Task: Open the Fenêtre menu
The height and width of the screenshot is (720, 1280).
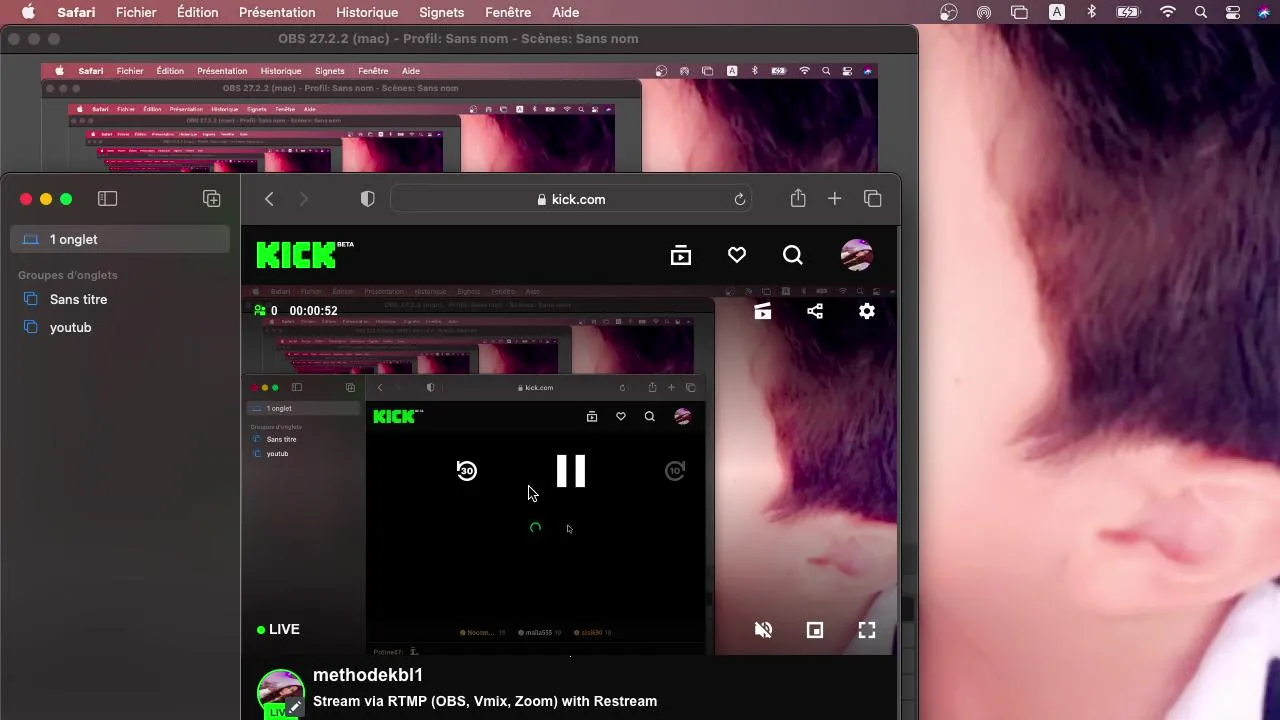Action: (508, 12)
